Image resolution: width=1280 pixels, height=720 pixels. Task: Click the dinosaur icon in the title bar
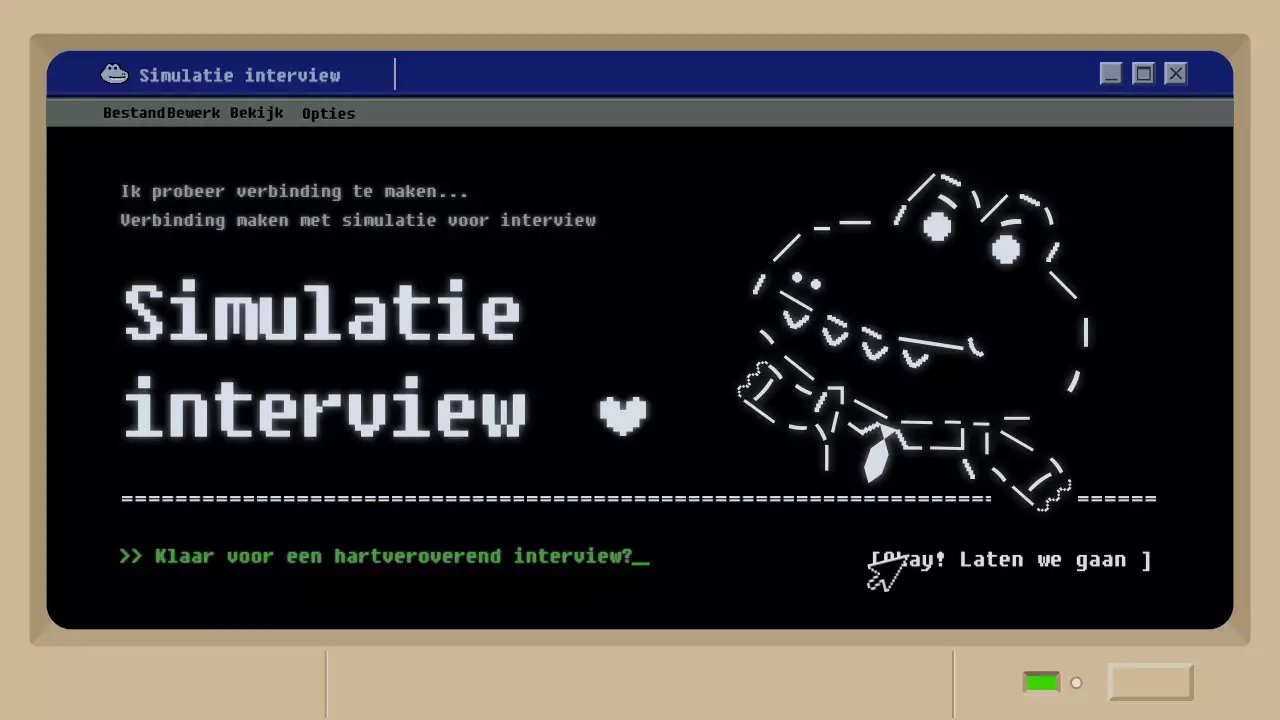(114, 73)
